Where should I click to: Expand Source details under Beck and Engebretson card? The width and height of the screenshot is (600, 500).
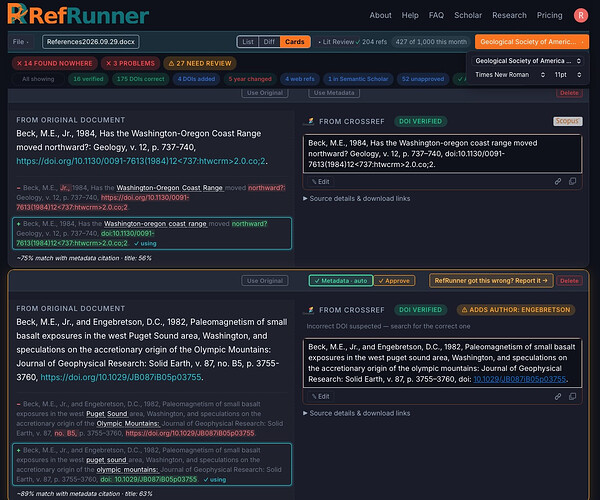coord(357,413)
